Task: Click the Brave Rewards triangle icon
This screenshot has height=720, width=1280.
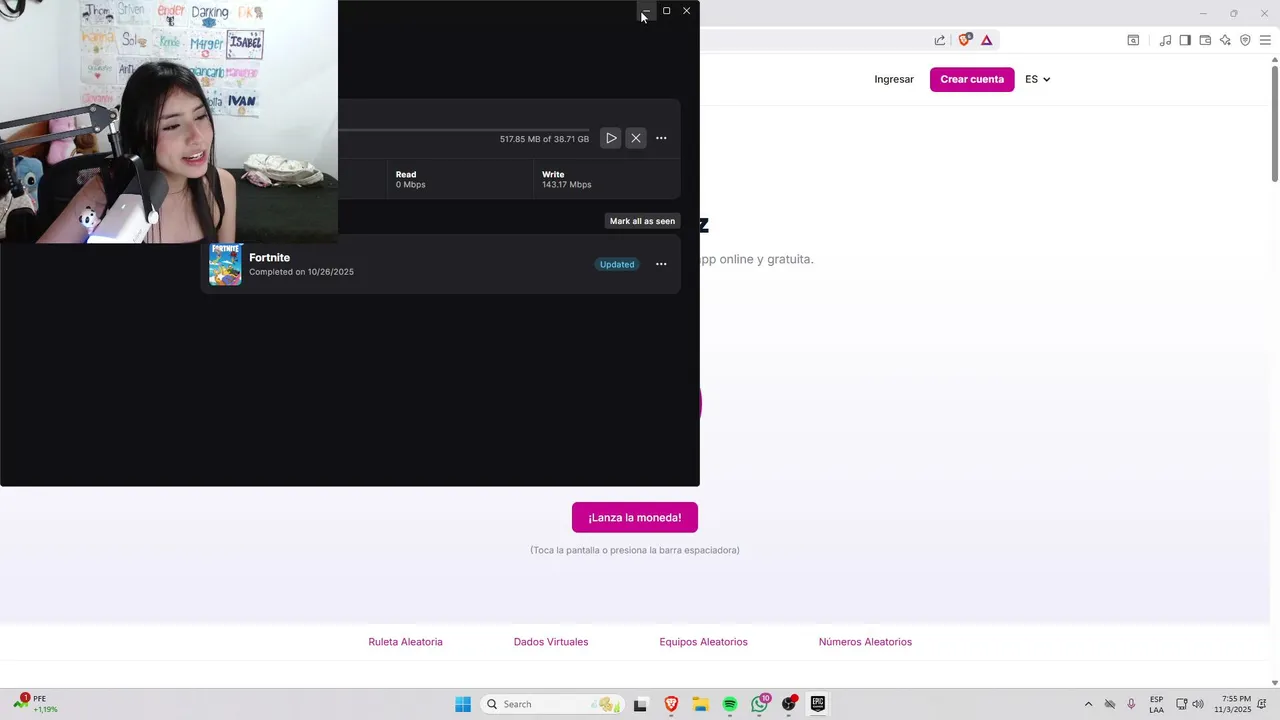Action: (x=986, y=40)
